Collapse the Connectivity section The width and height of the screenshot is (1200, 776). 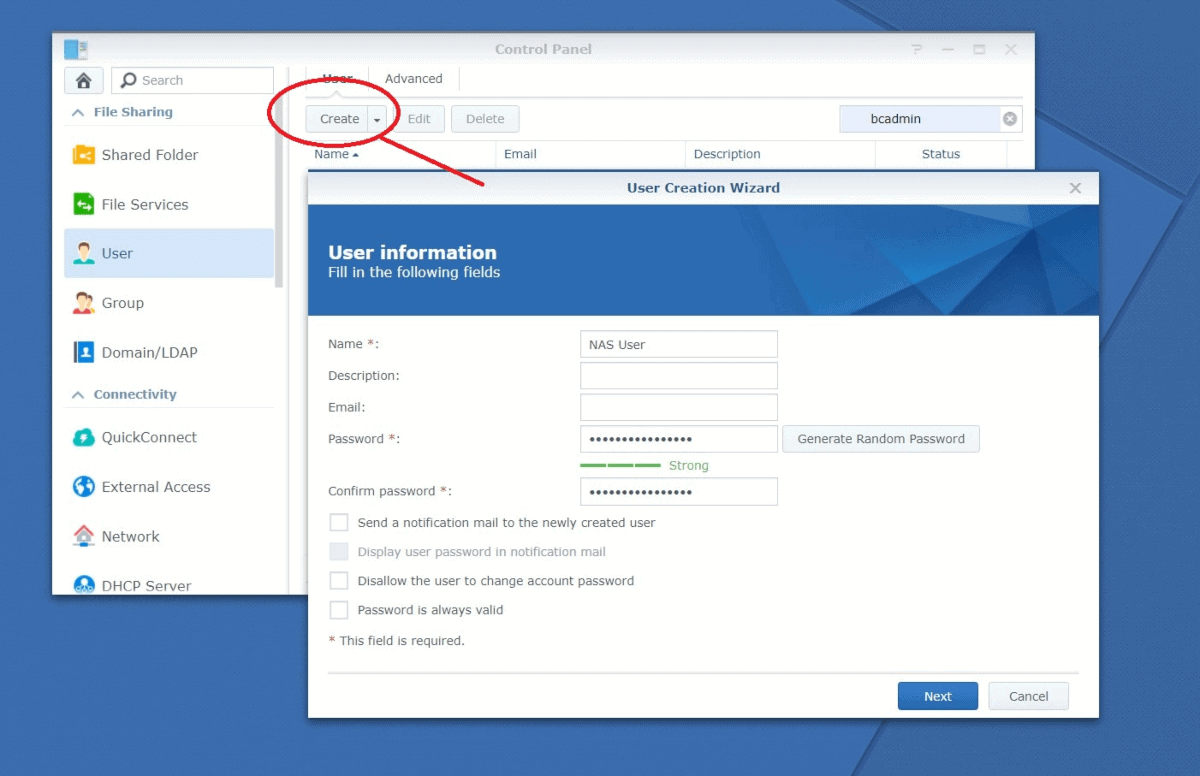click(77, 395)
